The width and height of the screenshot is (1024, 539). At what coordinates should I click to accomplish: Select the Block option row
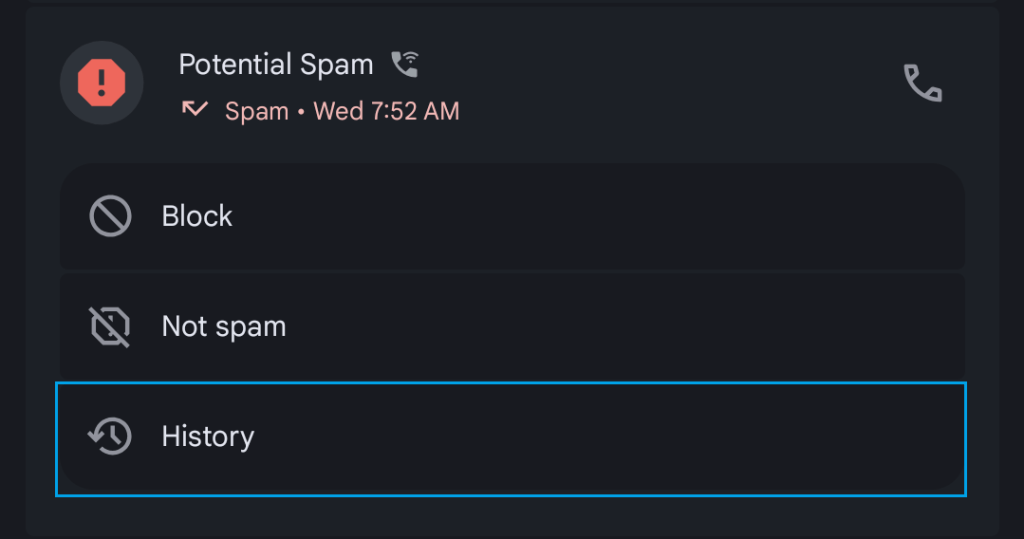tap(512, 216)
